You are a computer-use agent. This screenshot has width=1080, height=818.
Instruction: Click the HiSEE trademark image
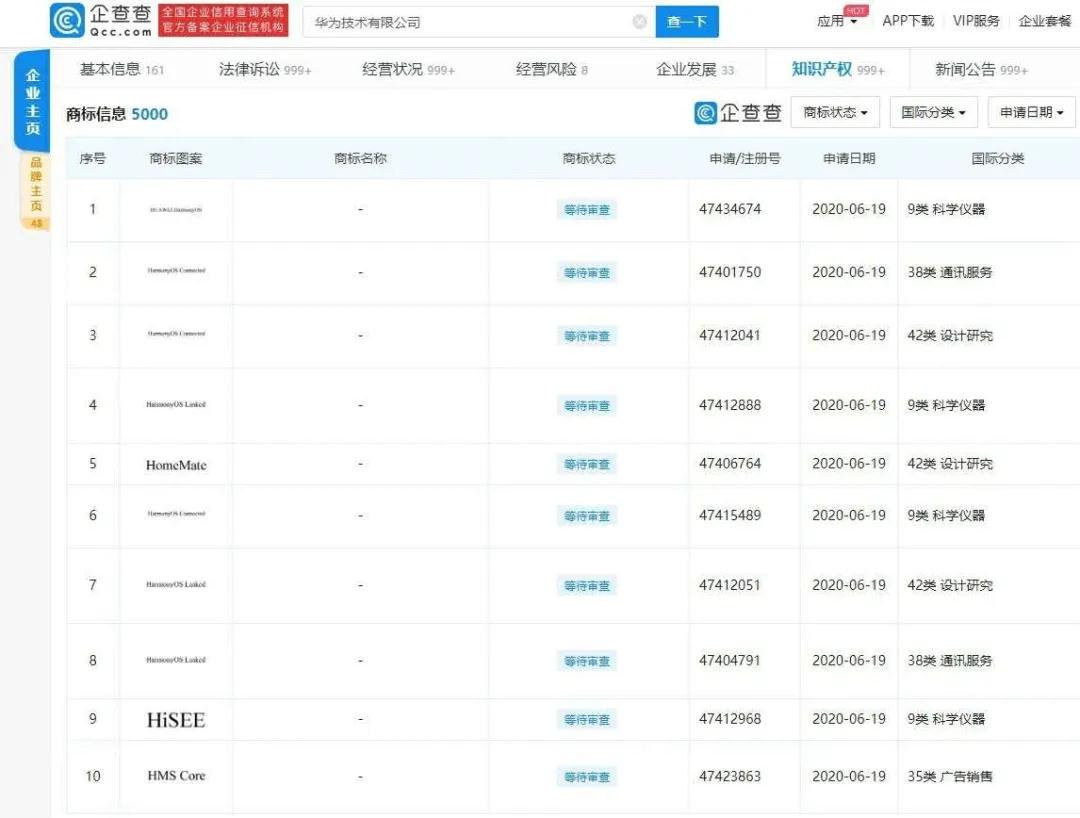[176, 720]
